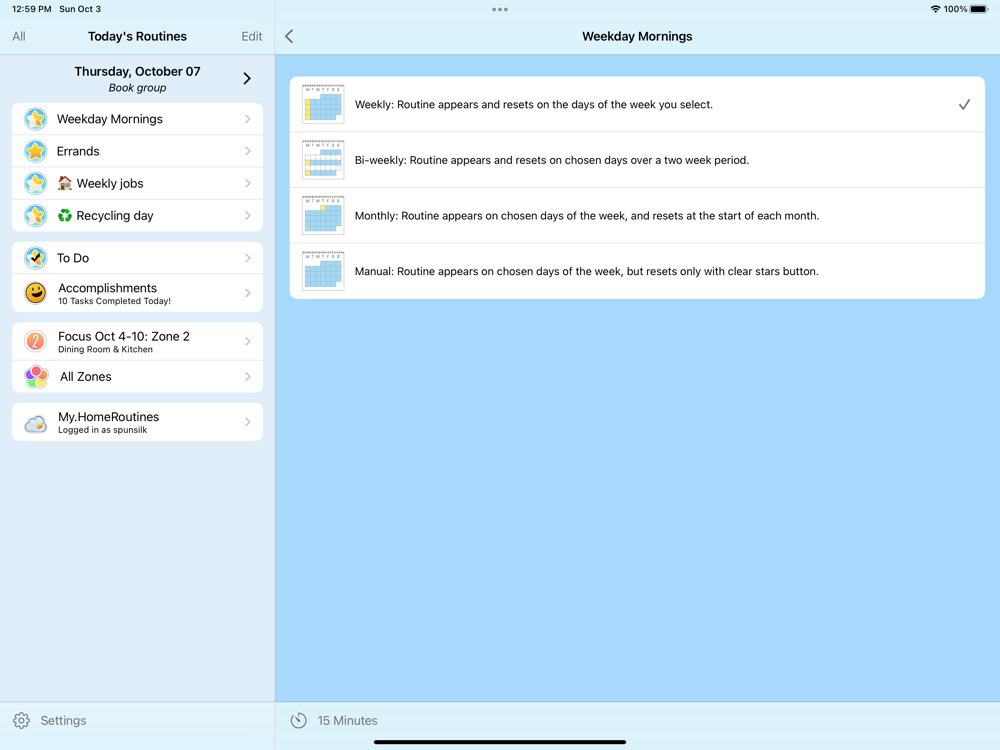Viewport: 1000px width, 750px height.
Task: Open the Errands routine label
Action: (78, 151)
